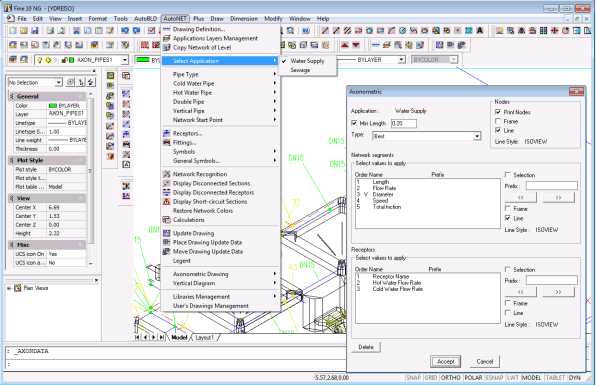Select the Circle draw tool icon
The image size is (596, 385).
coord(403,31)
